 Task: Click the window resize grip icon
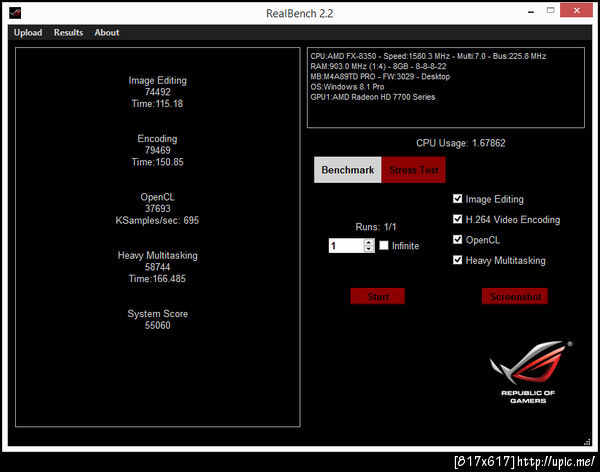pyautogui.click(x=587, y=441)
